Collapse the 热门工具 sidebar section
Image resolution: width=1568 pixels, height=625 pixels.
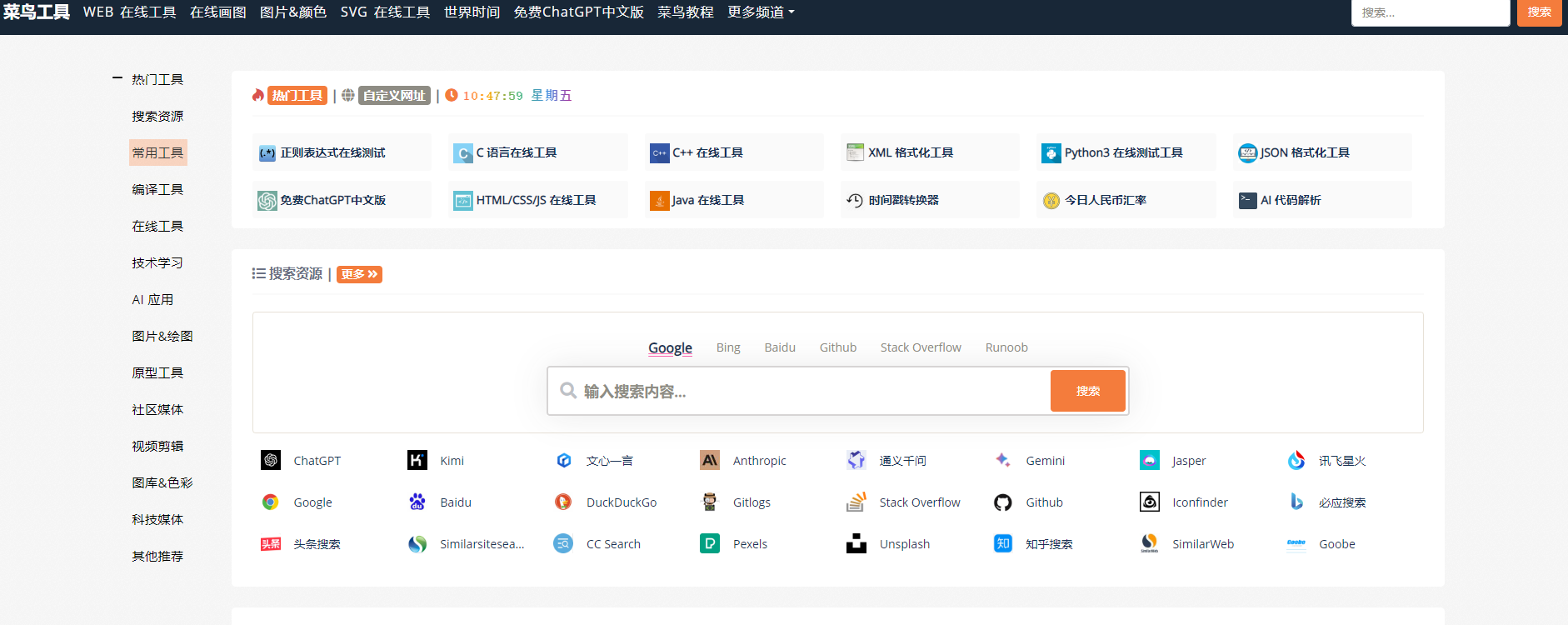click(x=117, y=79)
